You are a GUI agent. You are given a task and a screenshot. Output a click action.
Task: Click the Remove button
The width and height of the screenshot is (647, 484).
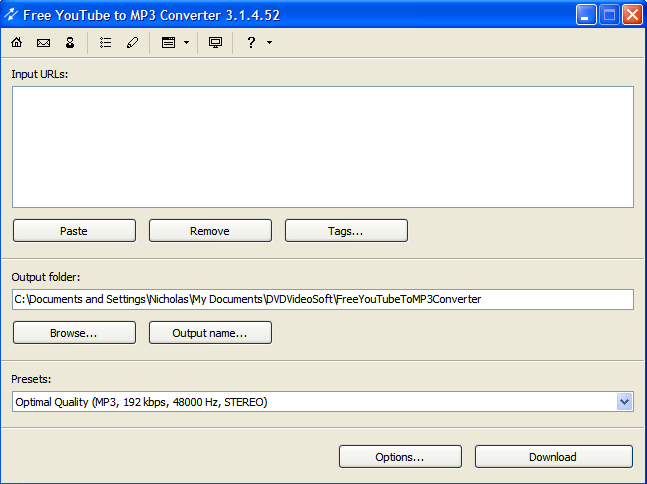[x=210, y=231]
